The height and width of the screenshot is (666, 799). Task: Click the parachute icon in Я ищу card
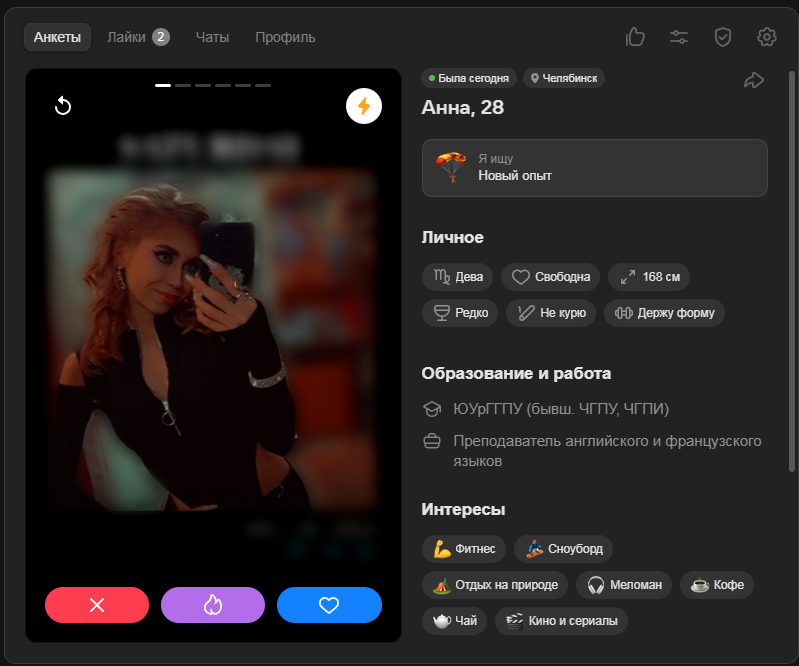click(x=451, y=167)
